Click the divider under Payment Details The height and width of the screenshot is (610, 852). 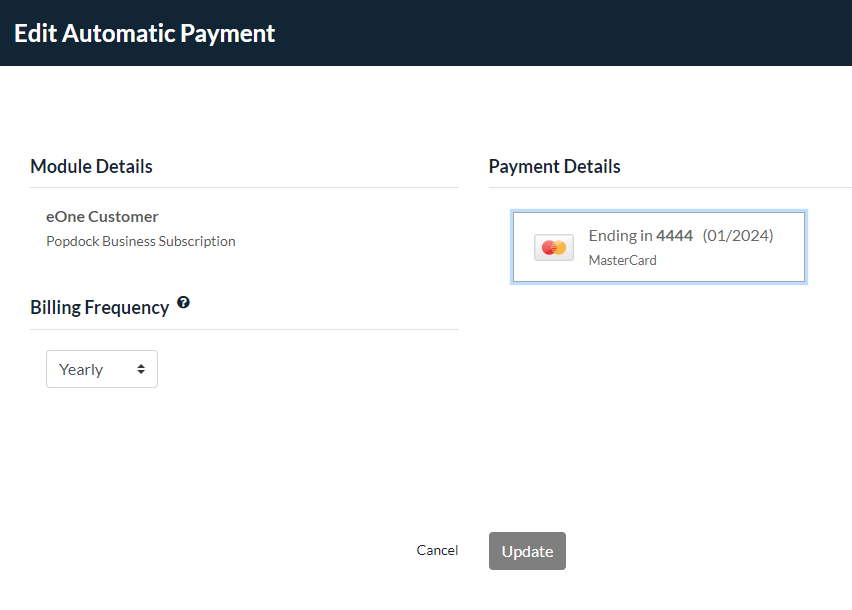671,187
